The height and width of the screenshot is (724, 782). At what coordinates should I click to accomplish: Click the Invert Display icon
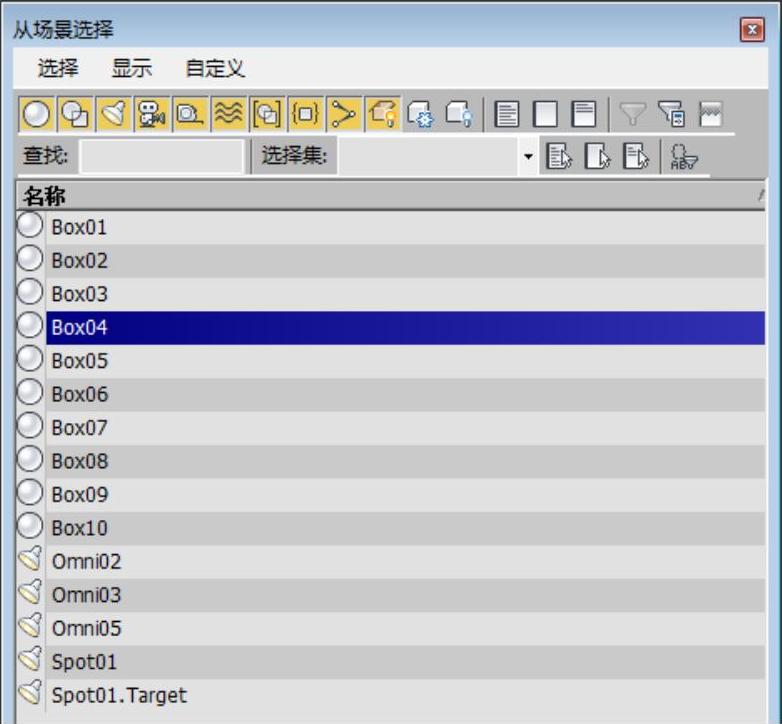pyautogui.click(x=584, y=115)
